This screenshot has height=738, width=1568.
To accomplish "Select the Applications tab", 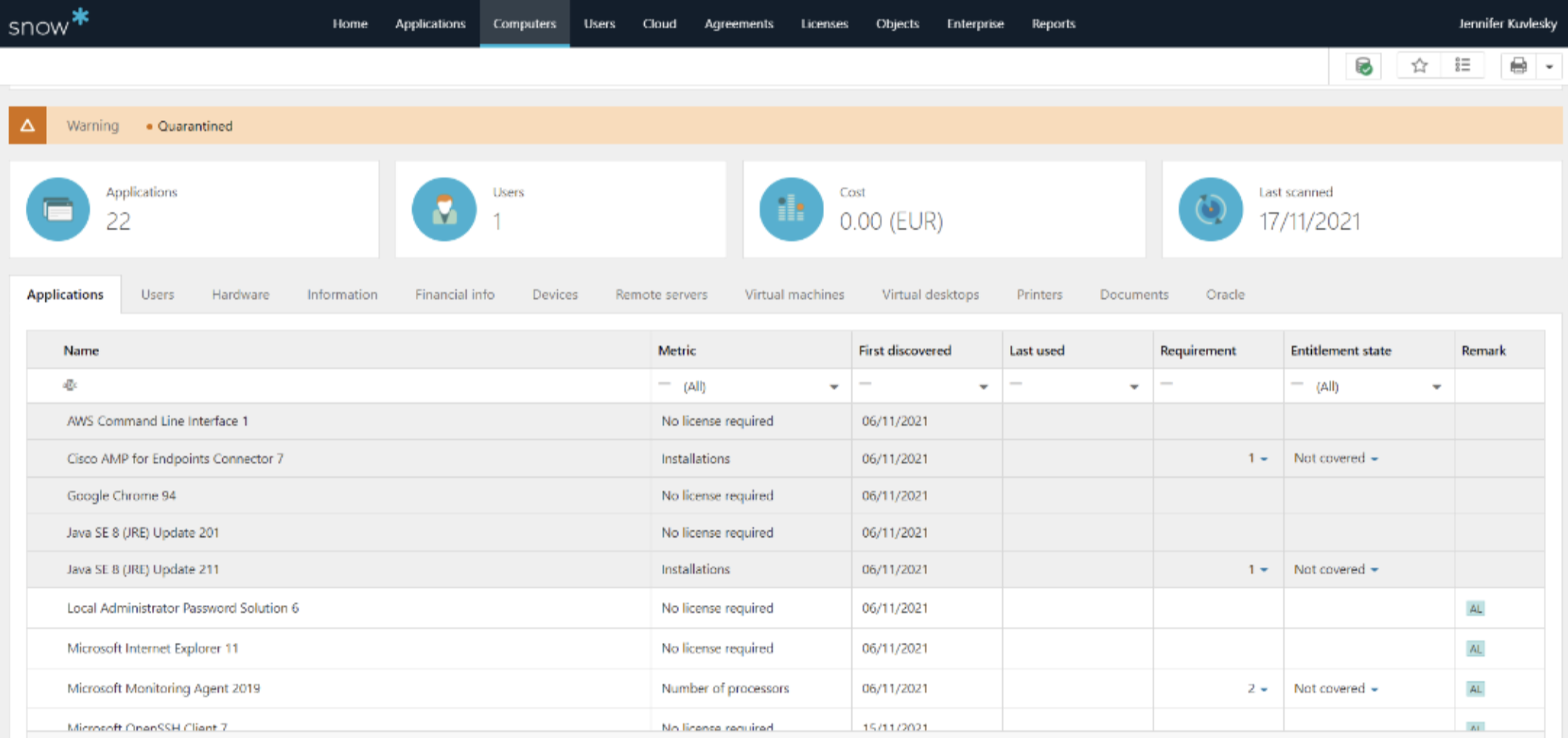I will pyautogui.click(x=65, y=295).
